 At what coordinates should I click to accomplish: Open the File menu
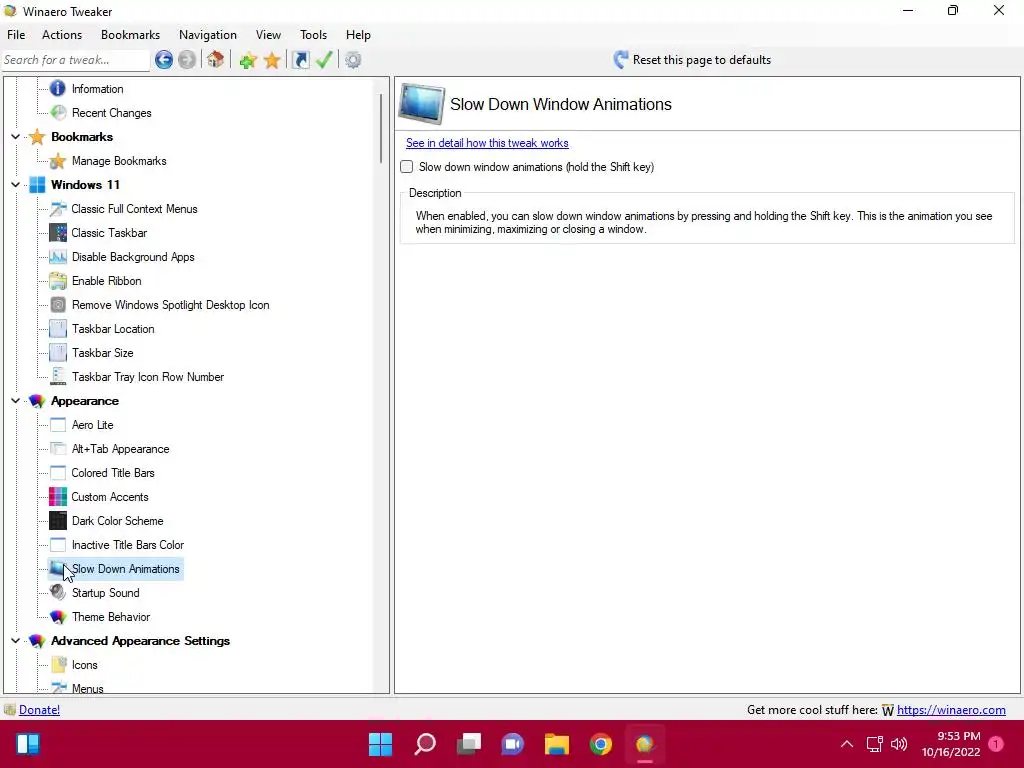click(16, 35)
